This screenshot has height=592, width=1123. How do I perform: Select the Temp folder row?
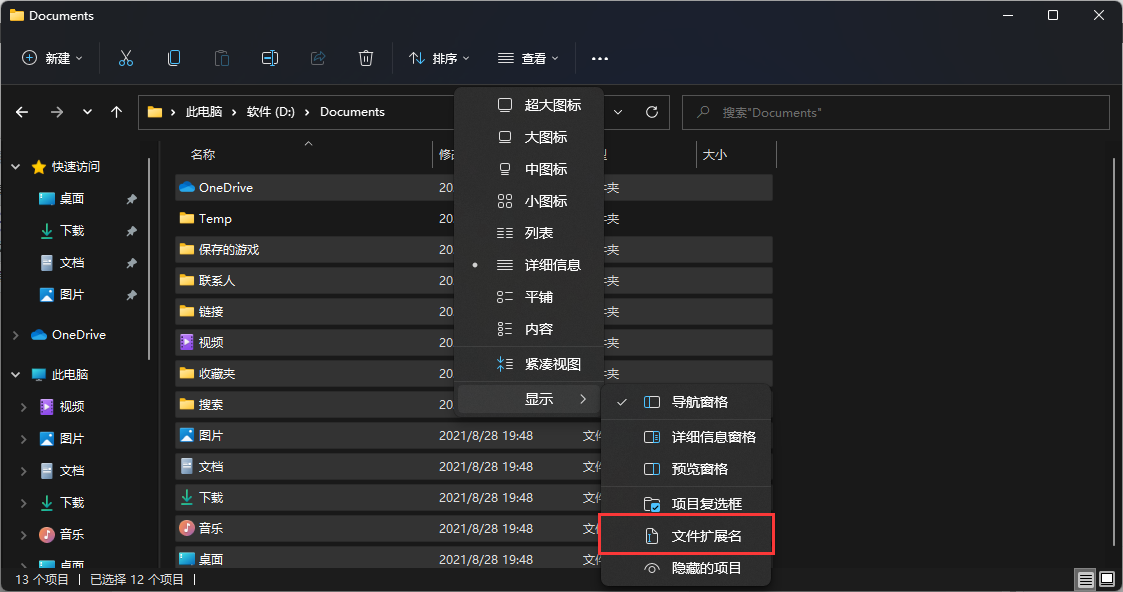click(473, 218)
